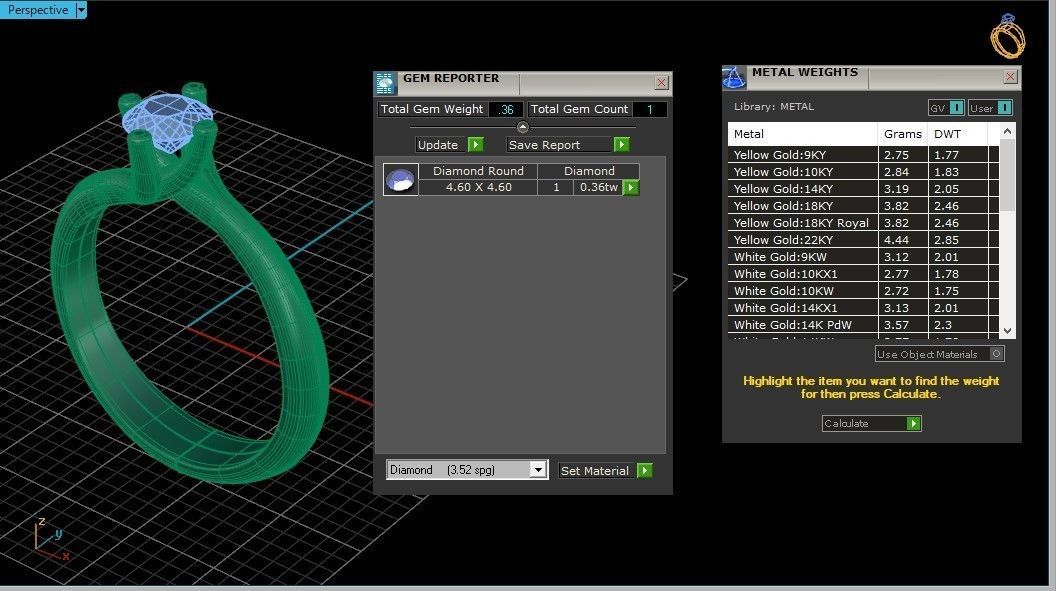Select the diamond gem thumbnail
This screenshot has height=591, width=1056.
click(x=400, y=180)
